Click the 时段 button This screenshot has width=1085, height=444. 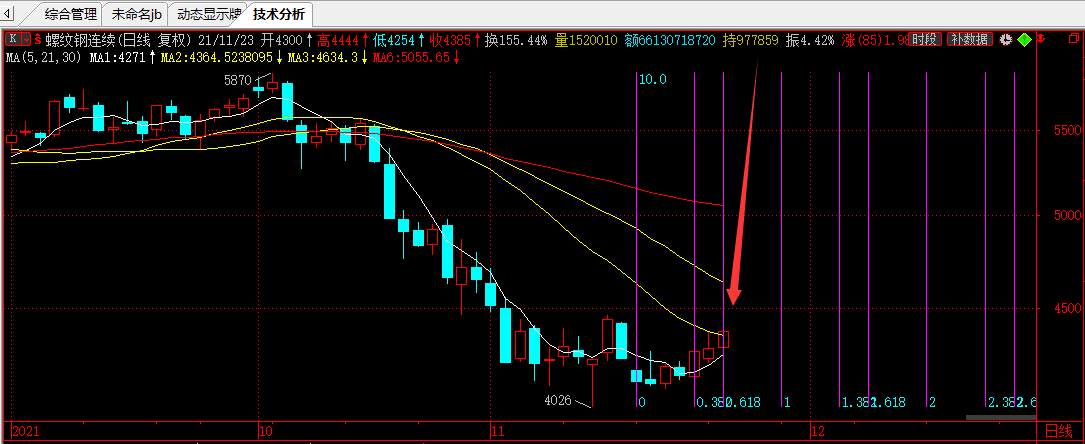point(926,39)
